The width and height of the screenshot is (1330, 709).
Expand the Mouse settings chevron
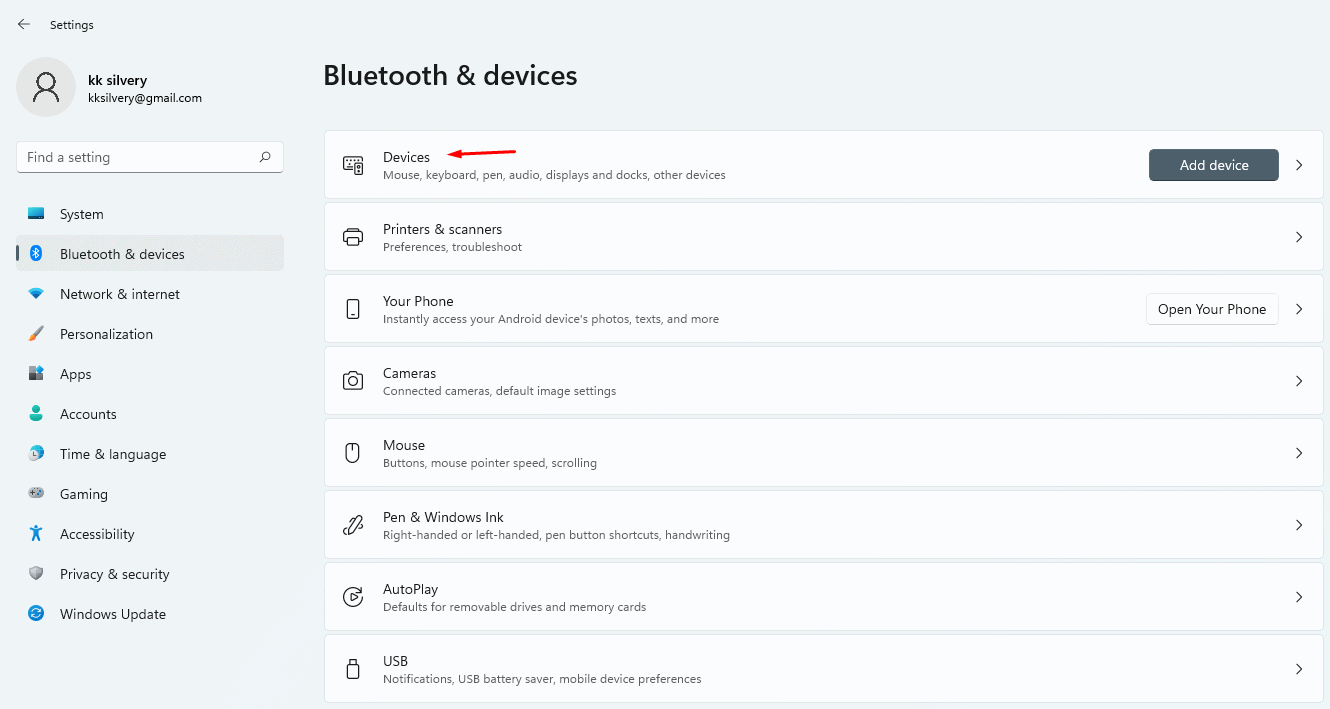click(x=1299, y=453)
